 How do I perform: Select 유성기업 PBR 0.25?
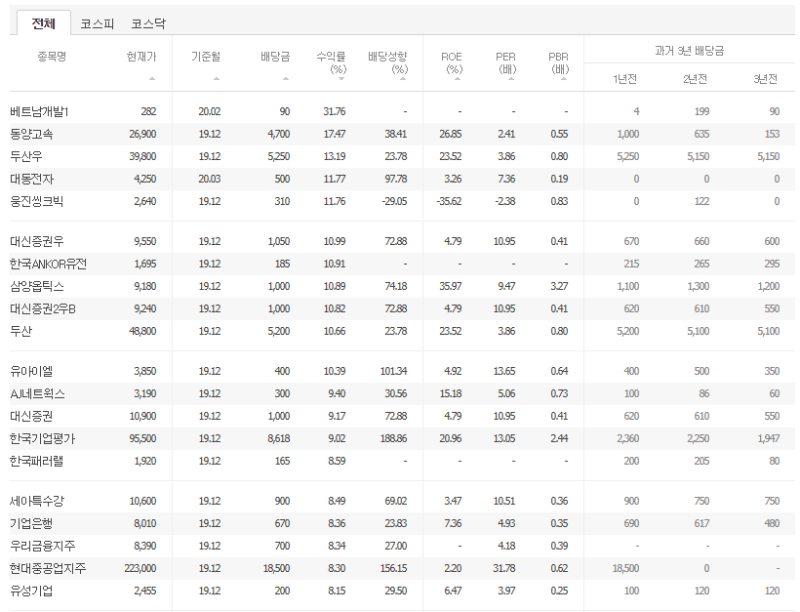pyautogui.click(x=559, y=591)
